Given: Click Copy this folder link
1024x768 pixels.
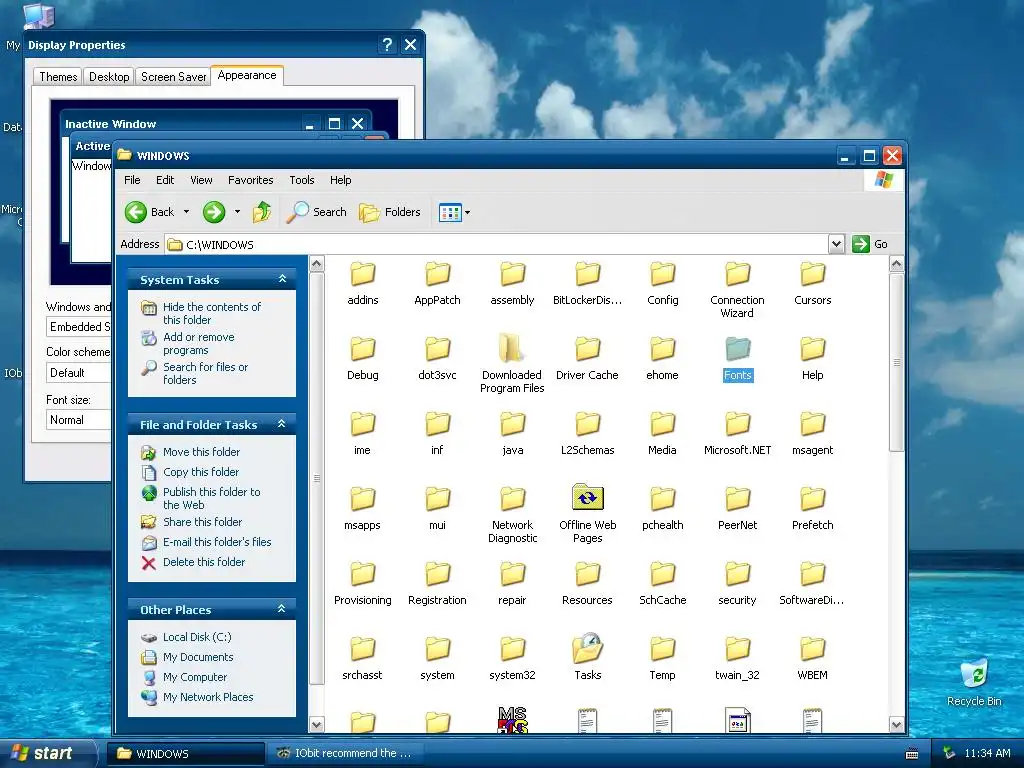Looking at the screenshot, I should click(x=200, y=472).
